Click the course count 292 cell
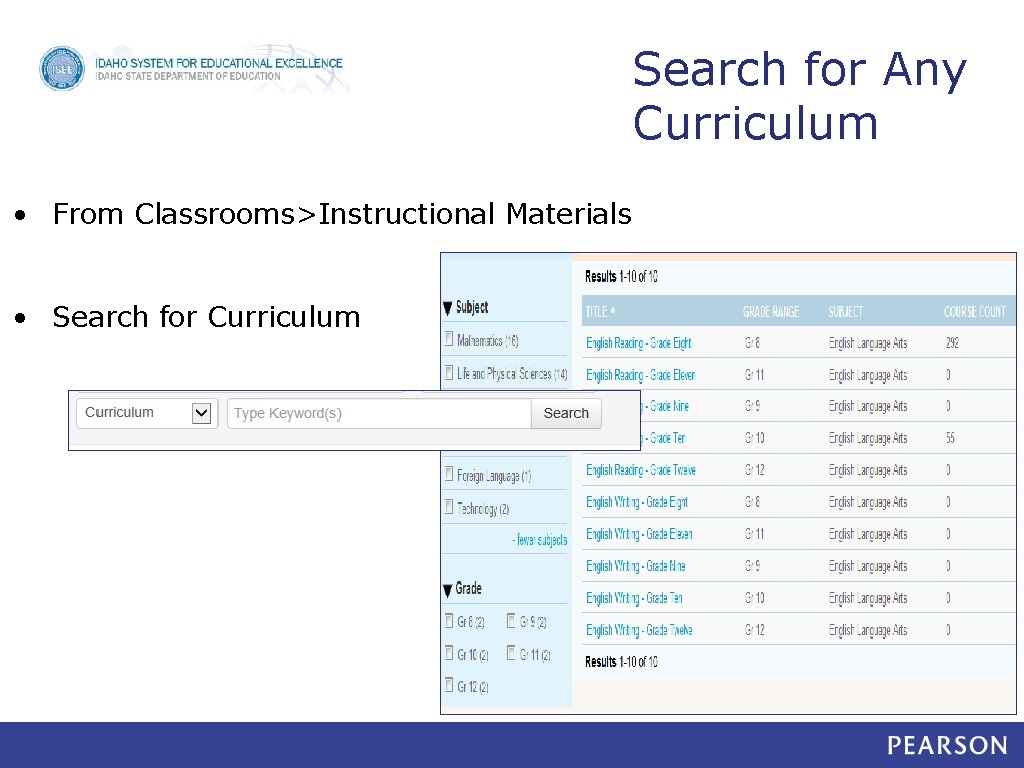 pos(952,343)
